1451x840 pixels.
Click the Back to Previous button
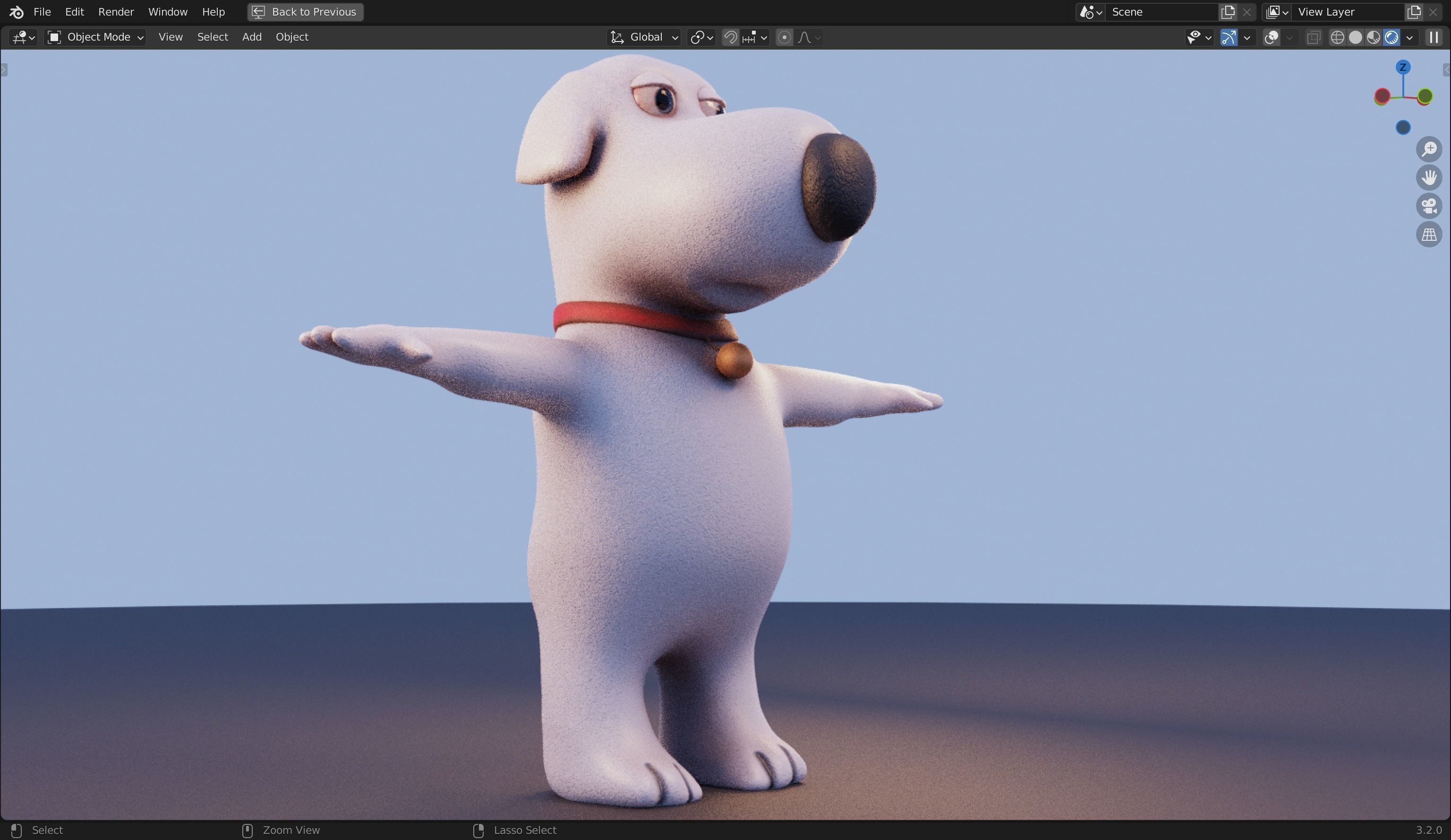click(x=305, y=11)
